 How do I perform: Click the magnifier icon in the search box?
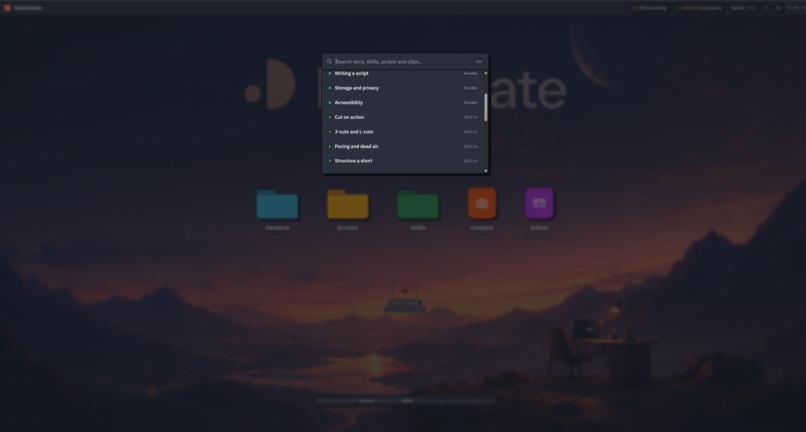(329, 62)
